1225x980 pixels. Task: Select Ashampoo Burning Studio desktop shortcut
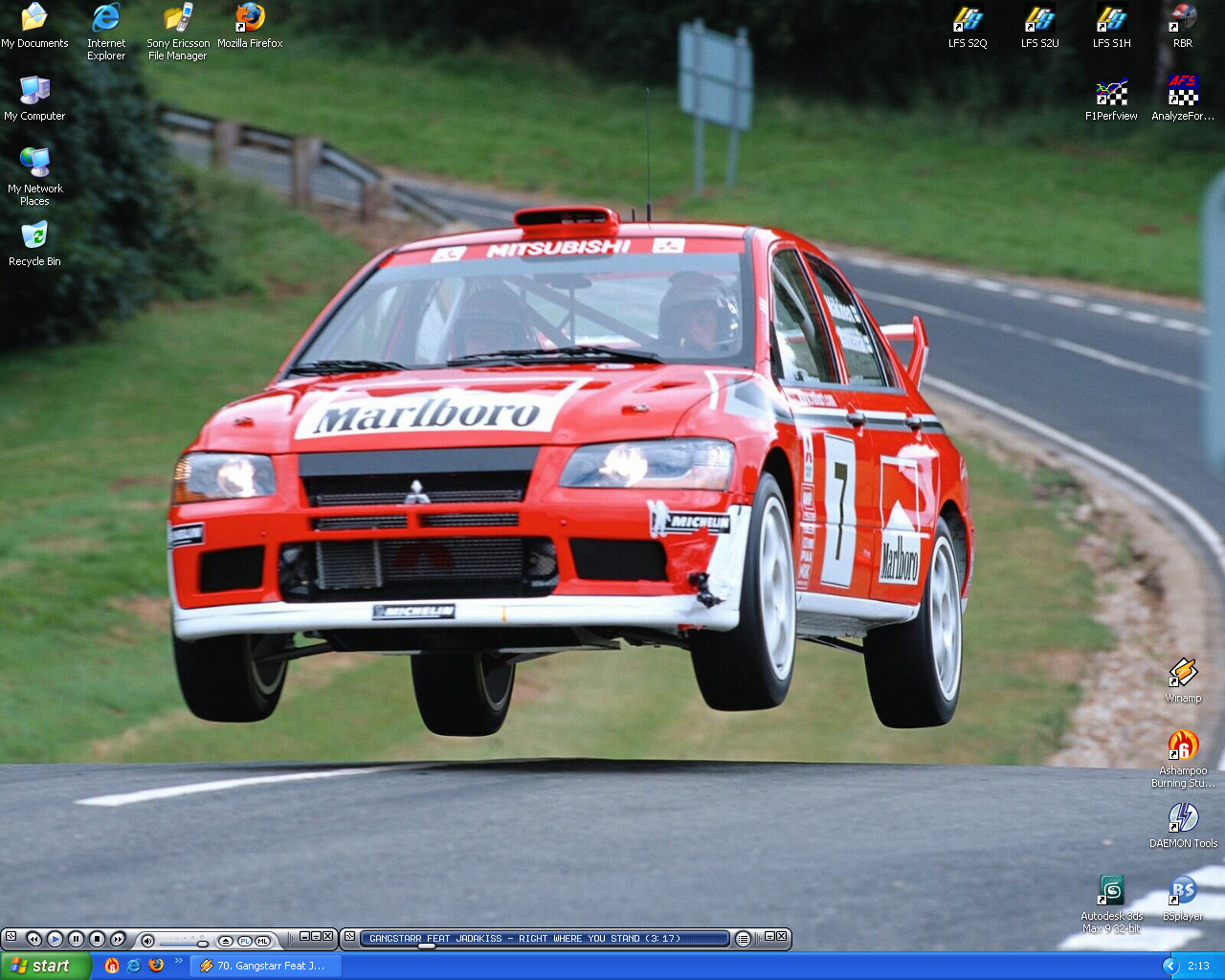[x=1183, y=759]
